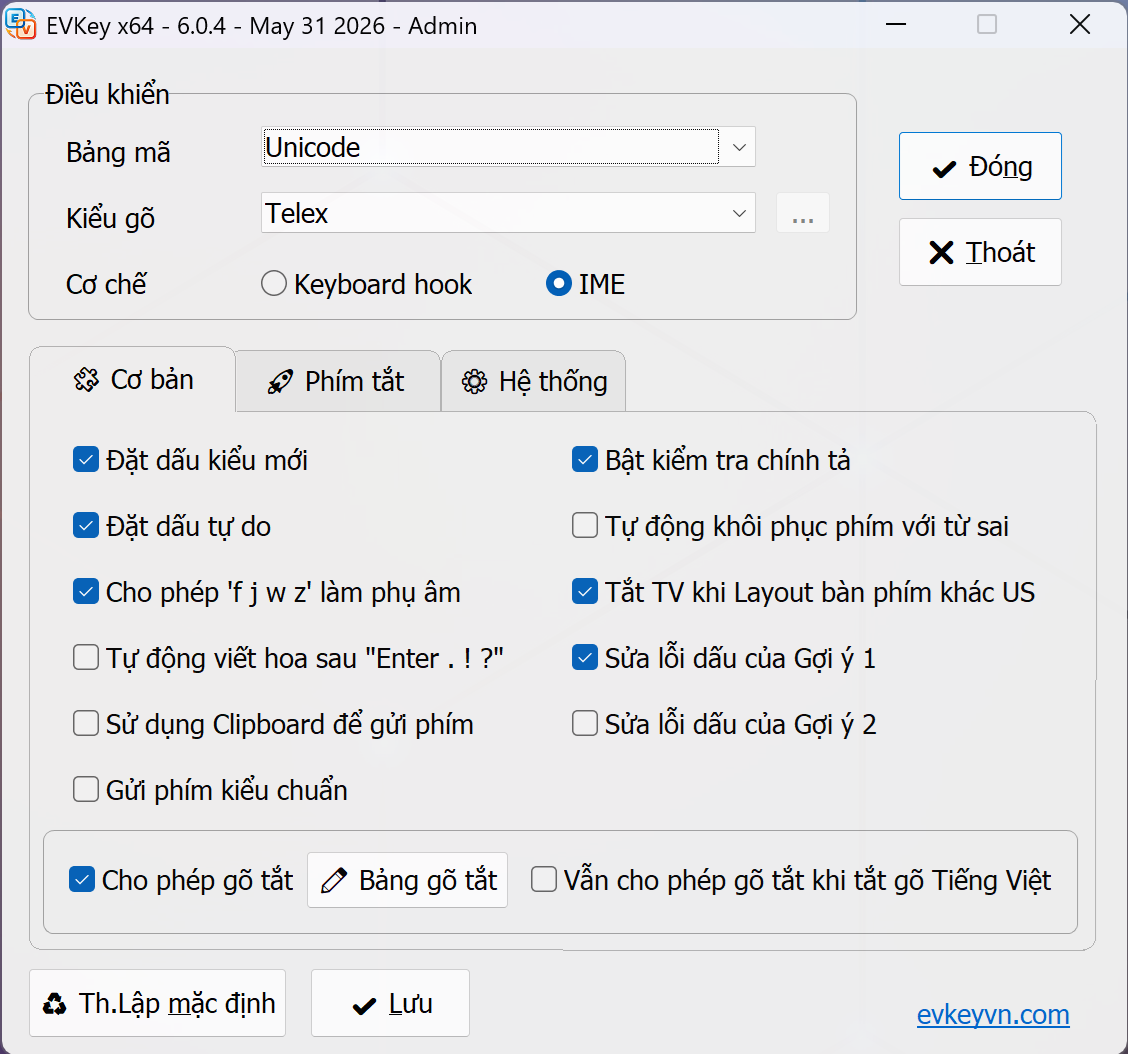Click the Thoát button

click(x=980, y=253)
